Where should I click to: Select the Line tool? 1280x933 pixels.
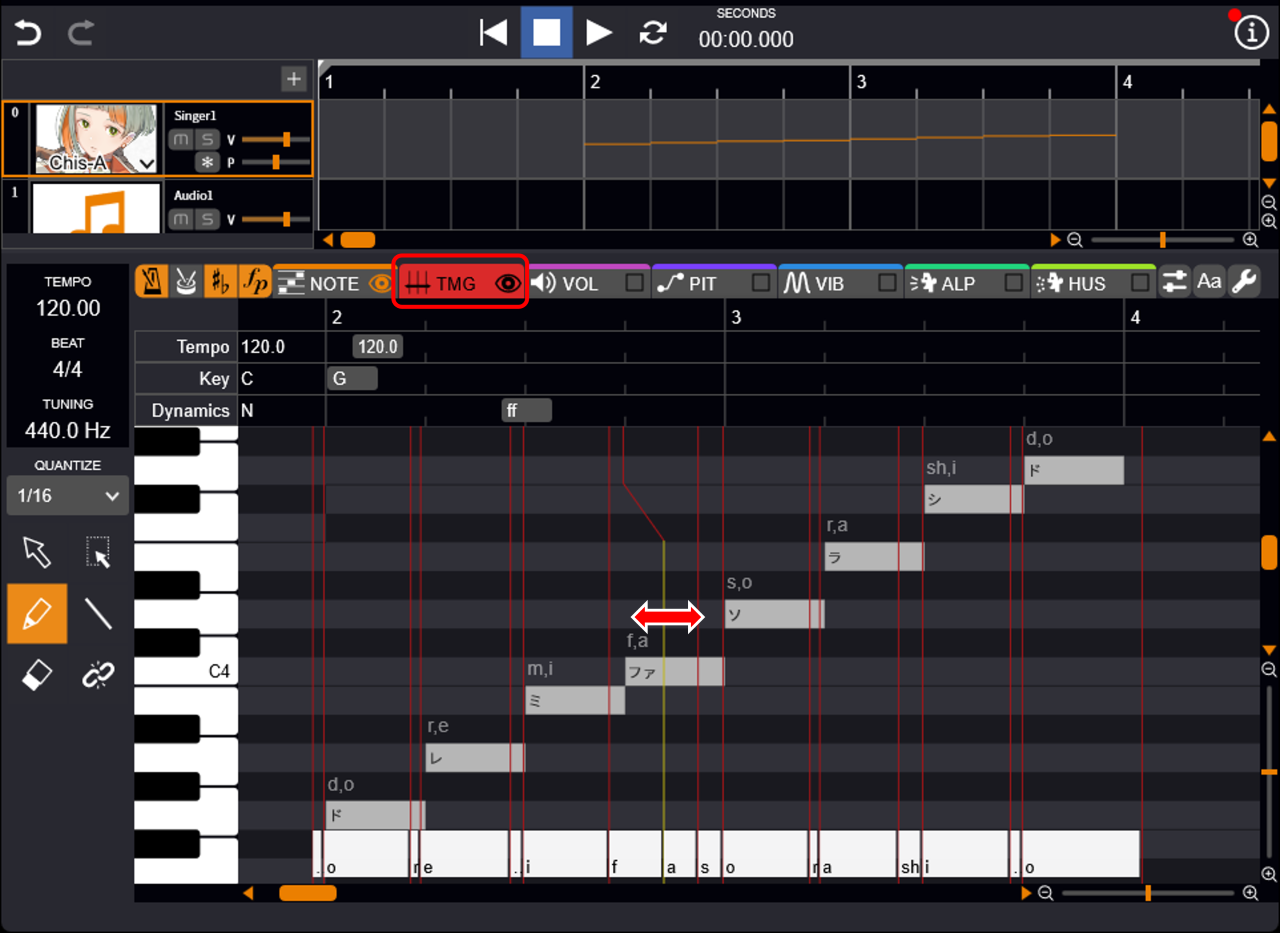pyautogui.click(x=98, y=613)
